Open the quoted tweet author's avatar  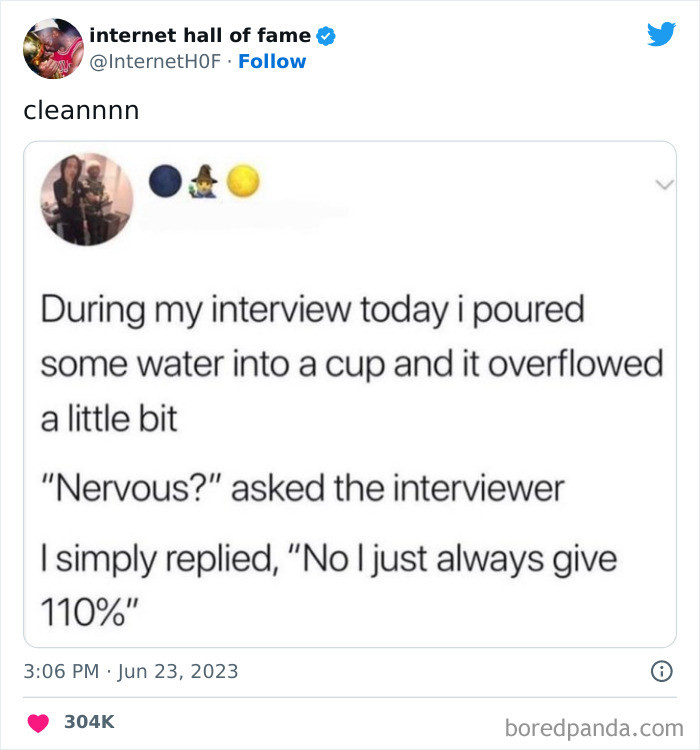pos(86,199)
